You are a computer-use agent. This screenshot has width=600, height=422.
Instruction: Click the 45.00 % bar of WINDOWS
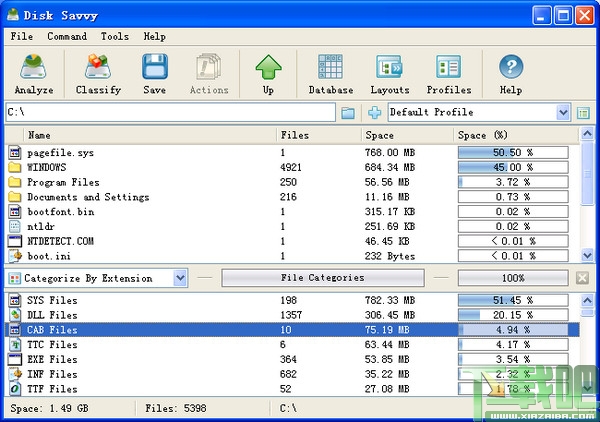[513, 167]
